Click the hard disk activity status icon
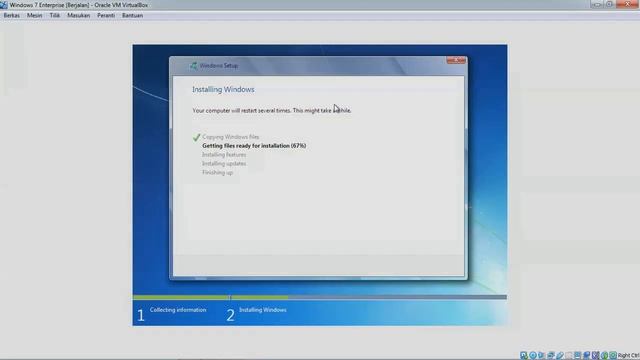 524,356
